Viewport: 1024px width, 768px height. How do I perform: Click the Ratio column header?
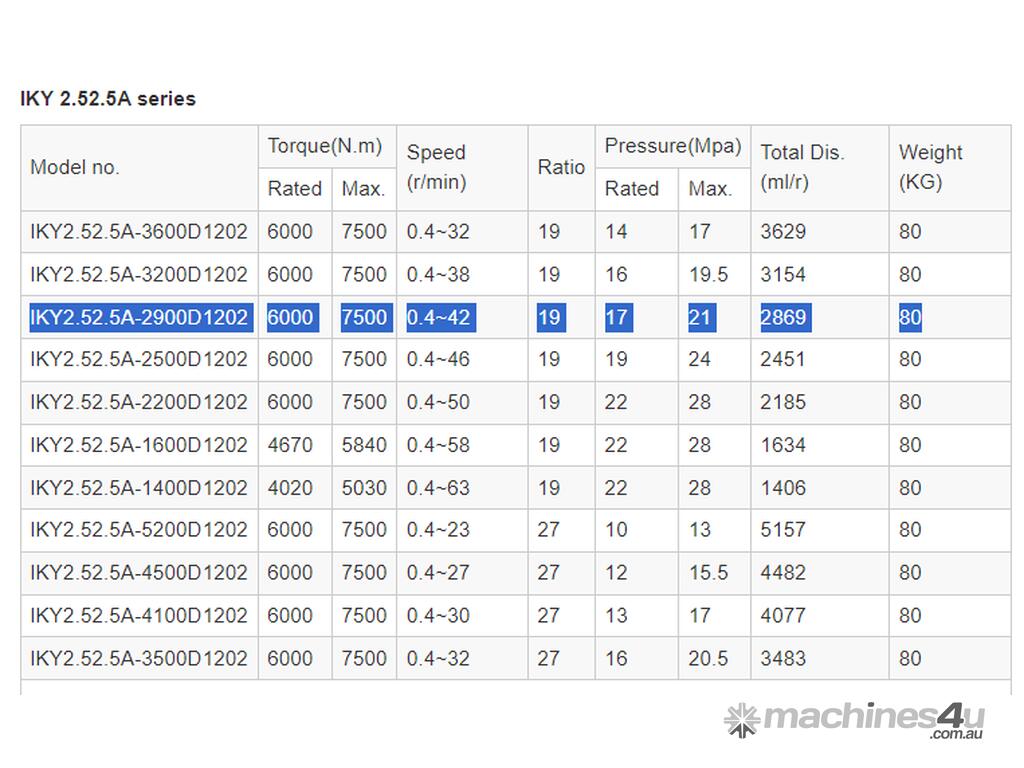click(x=561, y=167)
